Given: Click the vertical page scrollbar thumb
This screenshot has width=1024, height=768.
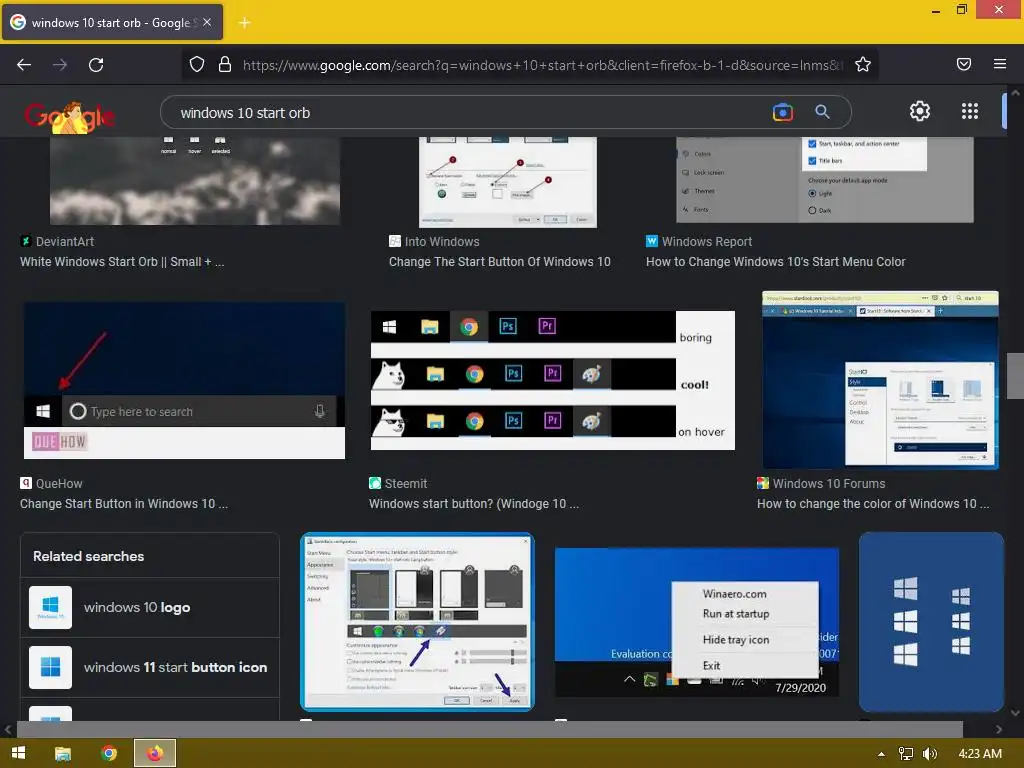Looking at the screenshot, I should coord(1015,376).
